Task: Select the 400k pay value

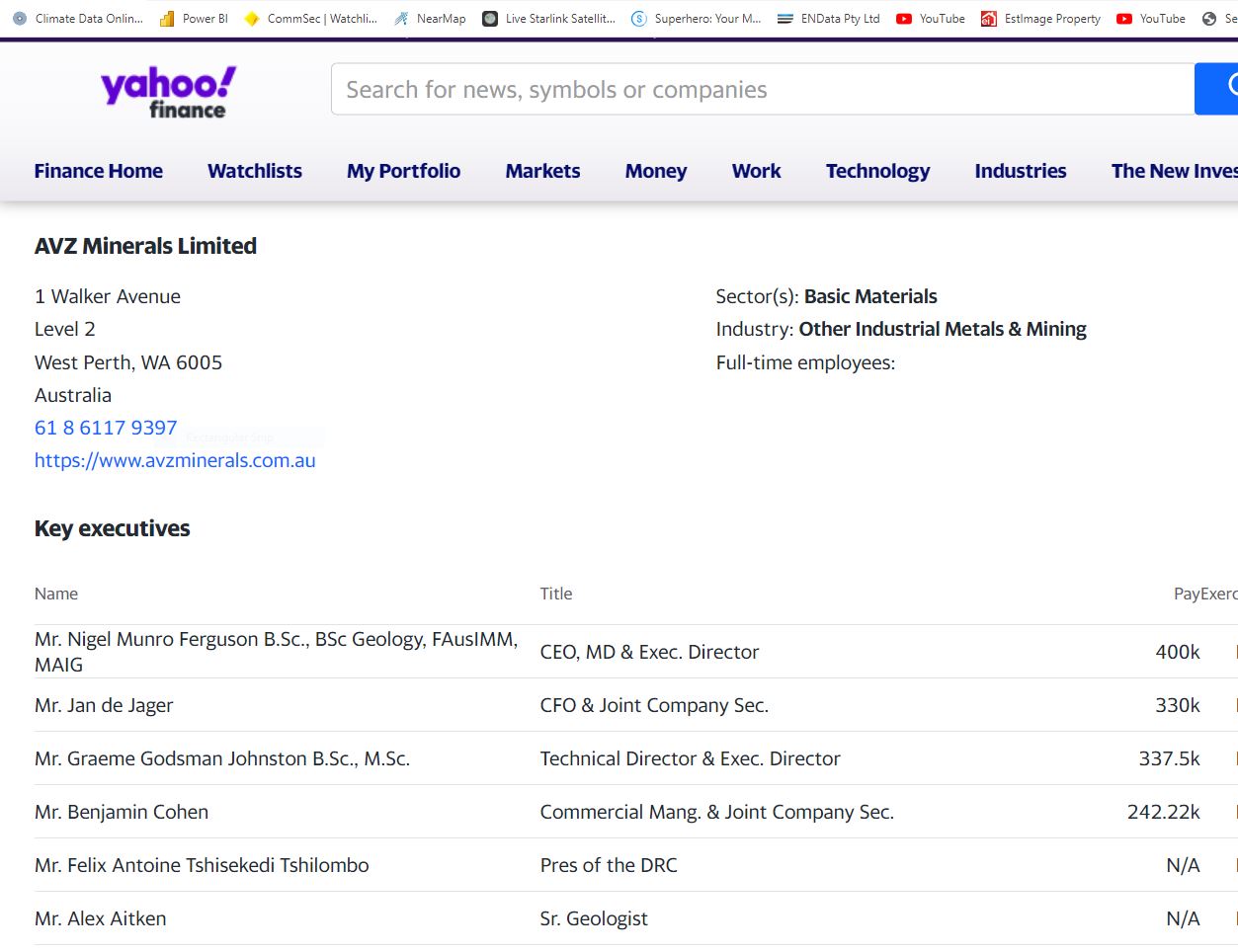Action: 1178,652
